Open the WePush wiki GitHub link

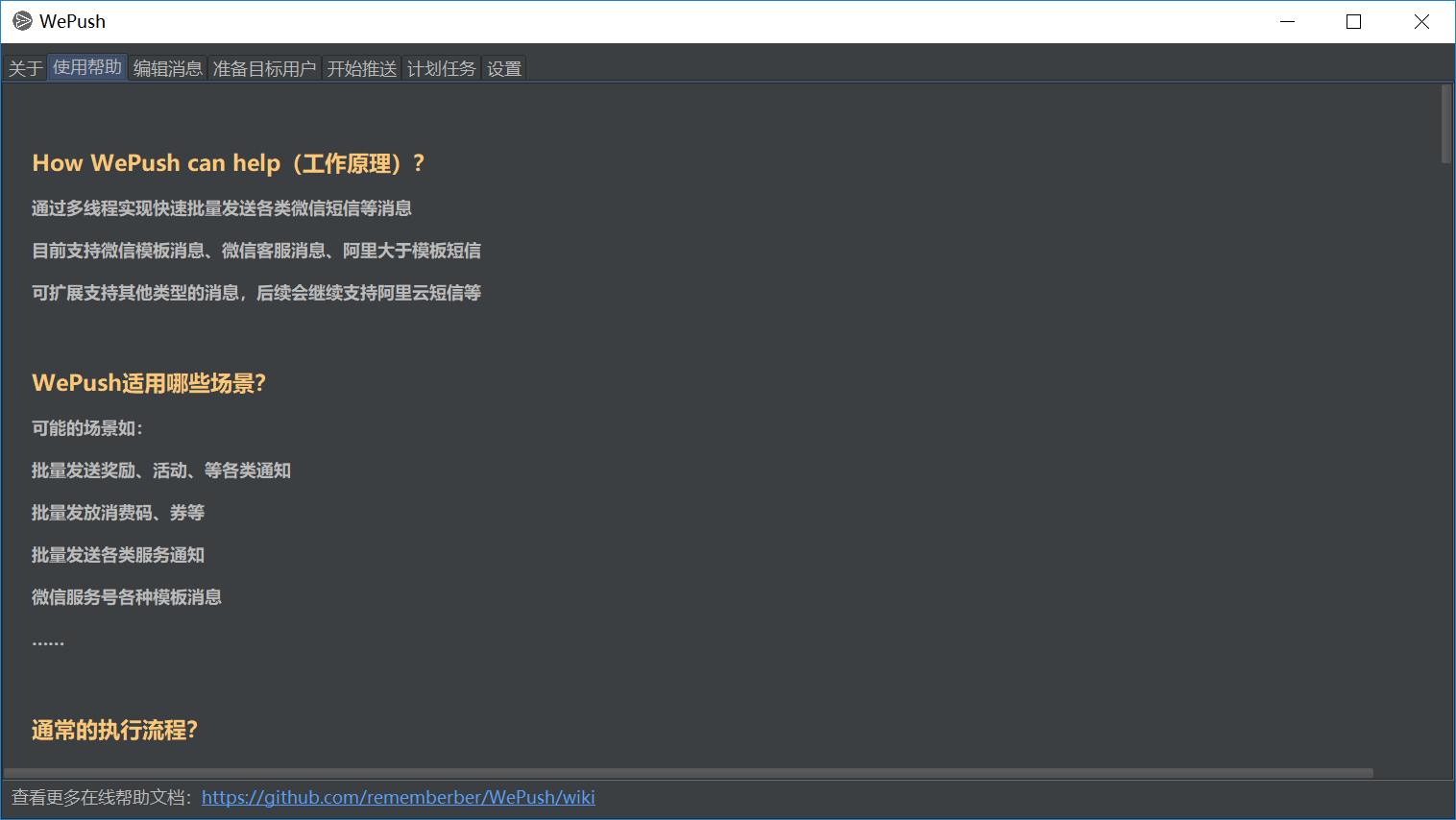(x=399, y=797)
